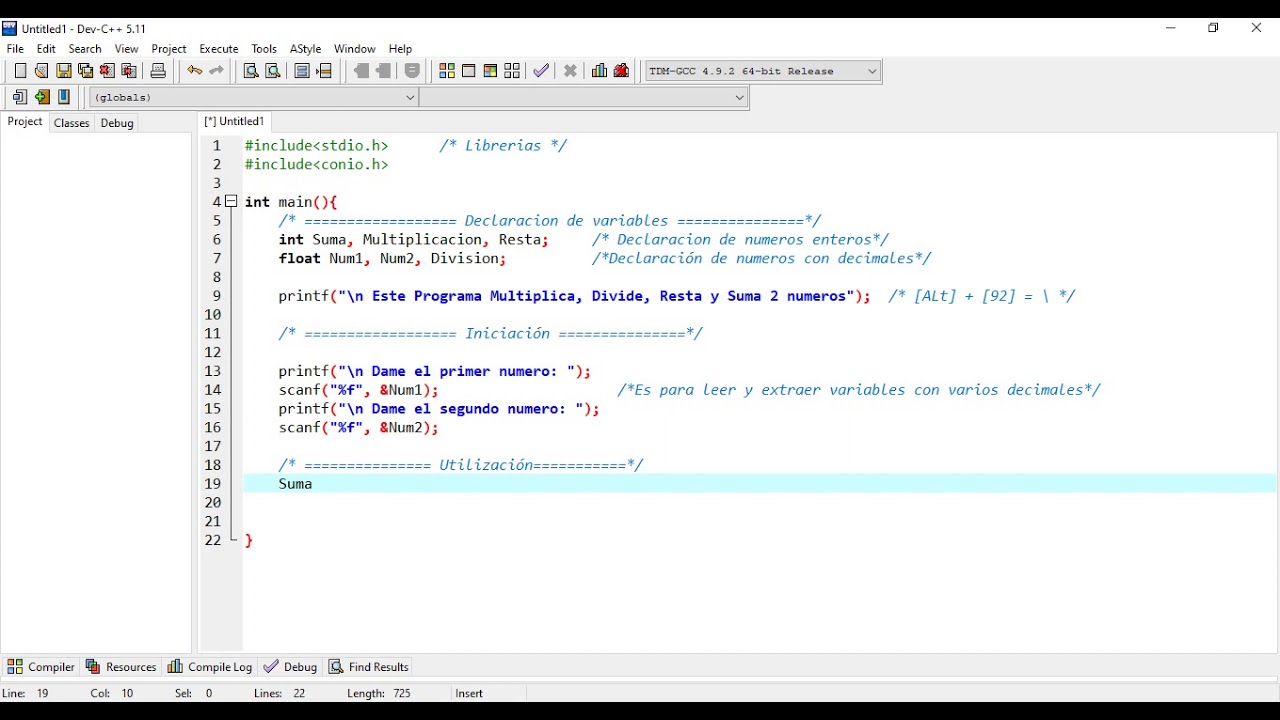Click the Profile Analysis chart icon
The height and width of the screenshot is (720, 1280).
click(599, 71)
